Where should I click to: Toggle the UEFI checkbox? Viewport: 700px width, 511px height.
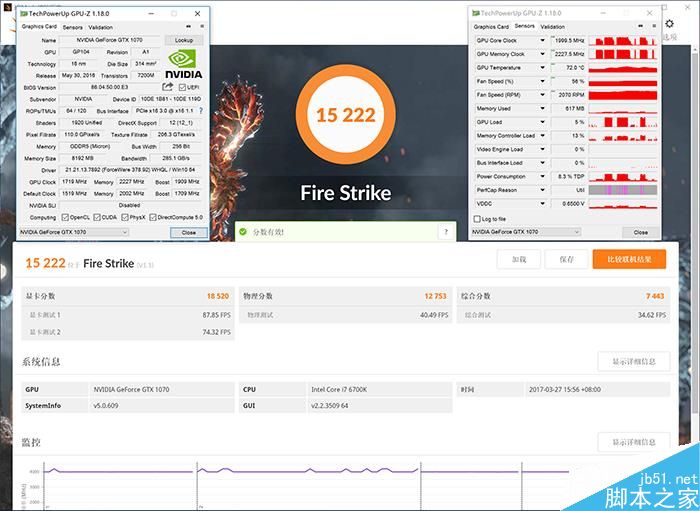pos(182,87)
